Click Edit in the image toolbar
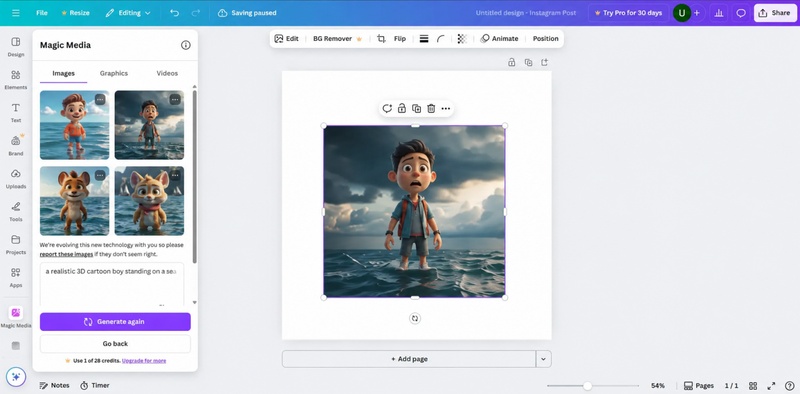Screen dimensions: 800x394 [x=286, y=38]
